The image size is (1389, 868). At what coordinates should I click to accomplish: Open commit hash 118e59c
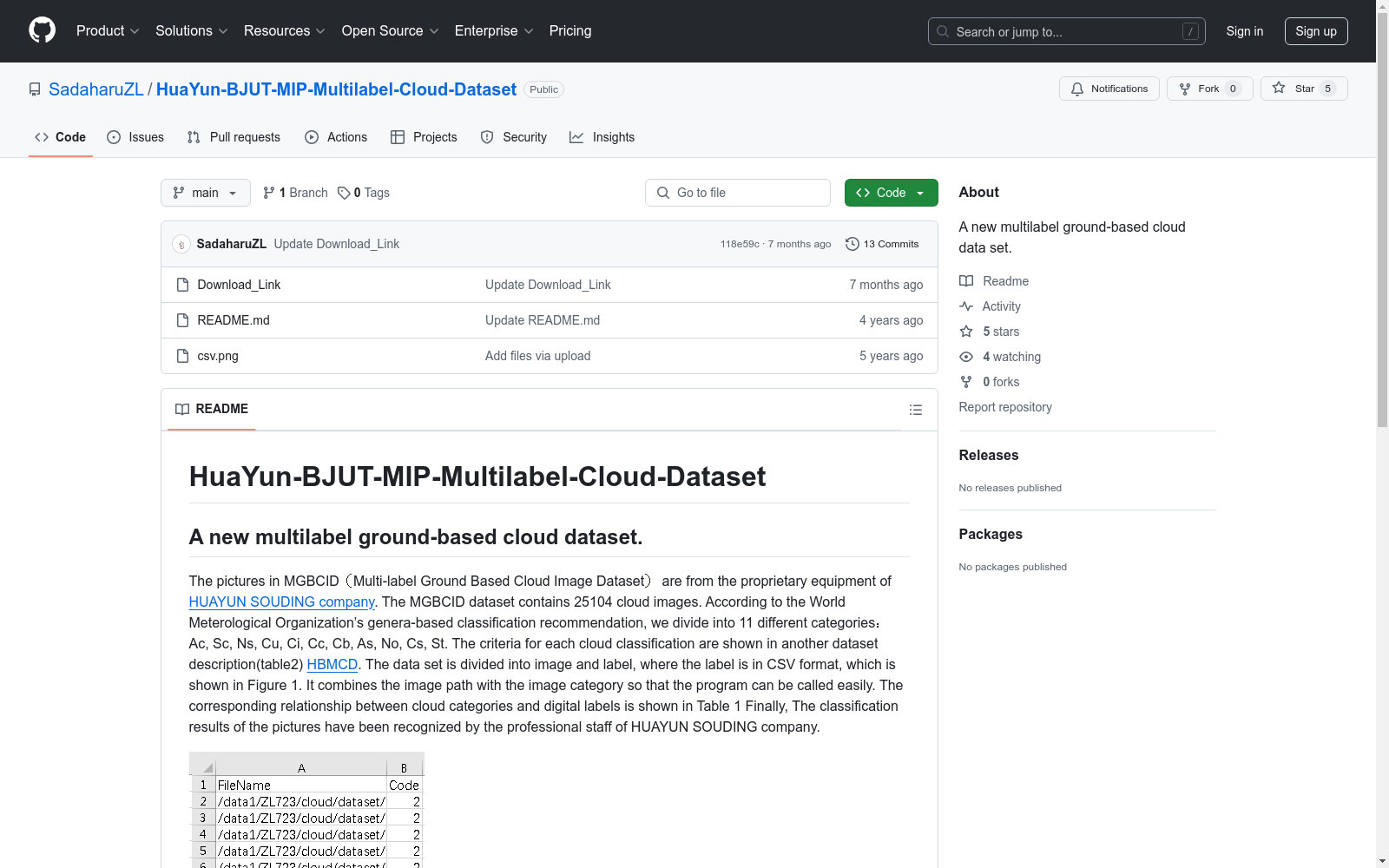(x=740, y=244)
